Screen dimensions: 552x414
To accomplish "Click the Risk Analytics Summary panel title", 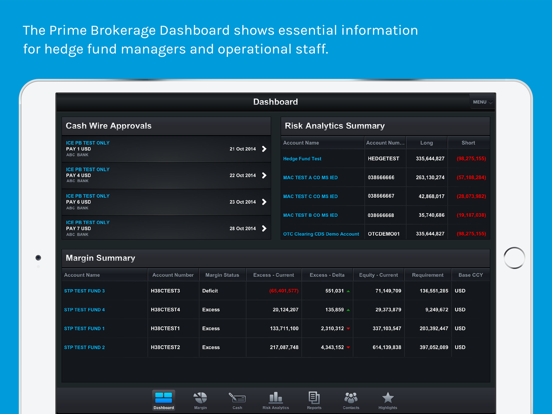I will click(335, 126).
